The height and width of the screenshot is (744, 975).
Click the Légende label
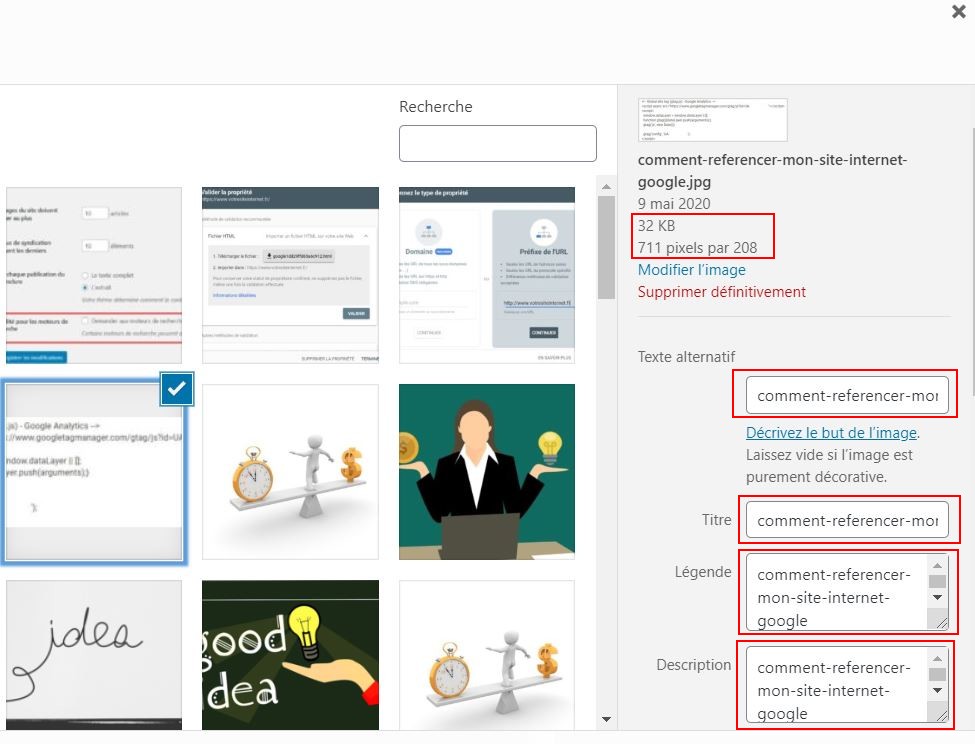703,572
